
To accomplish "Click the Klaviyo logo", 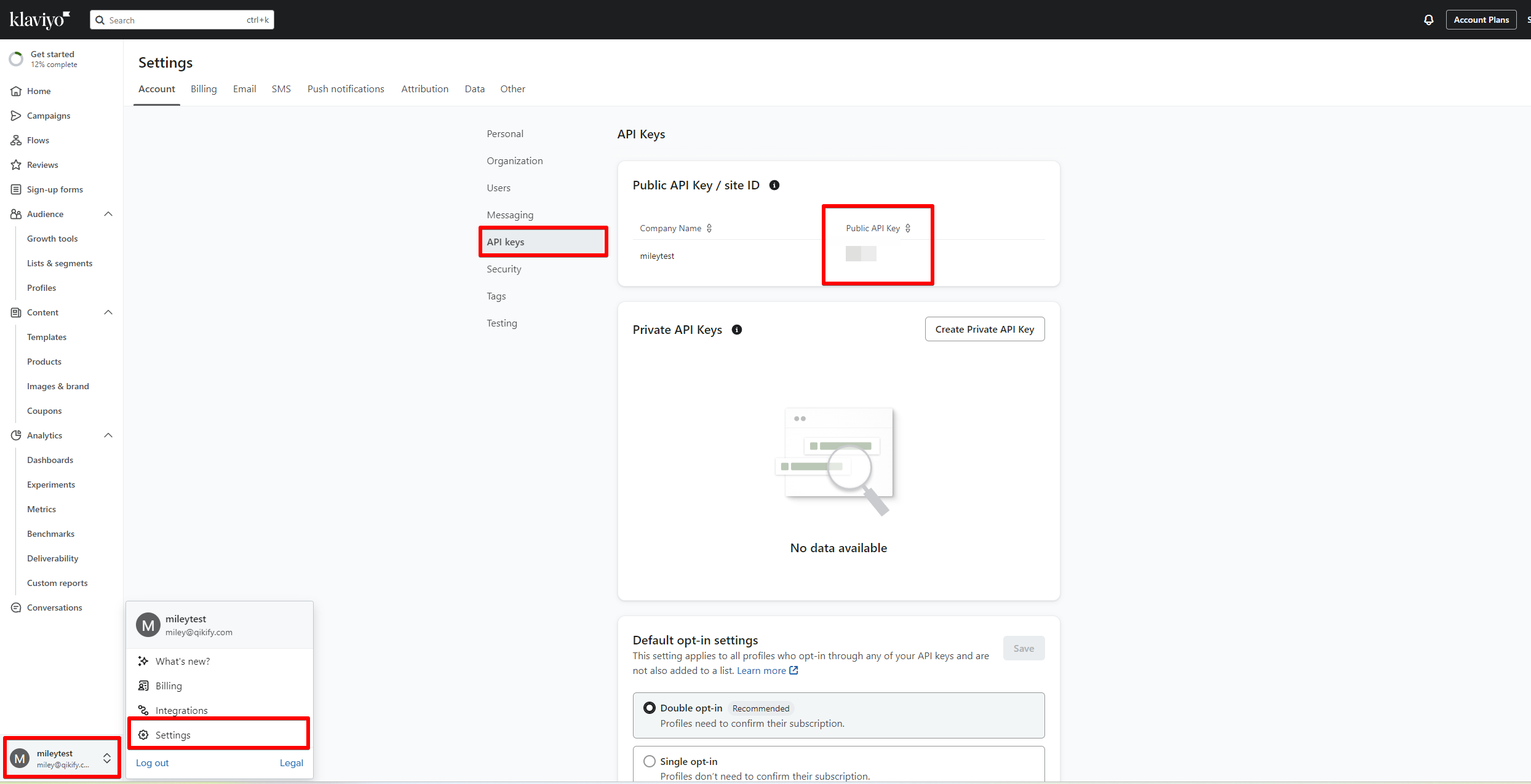I will point(40,20).
